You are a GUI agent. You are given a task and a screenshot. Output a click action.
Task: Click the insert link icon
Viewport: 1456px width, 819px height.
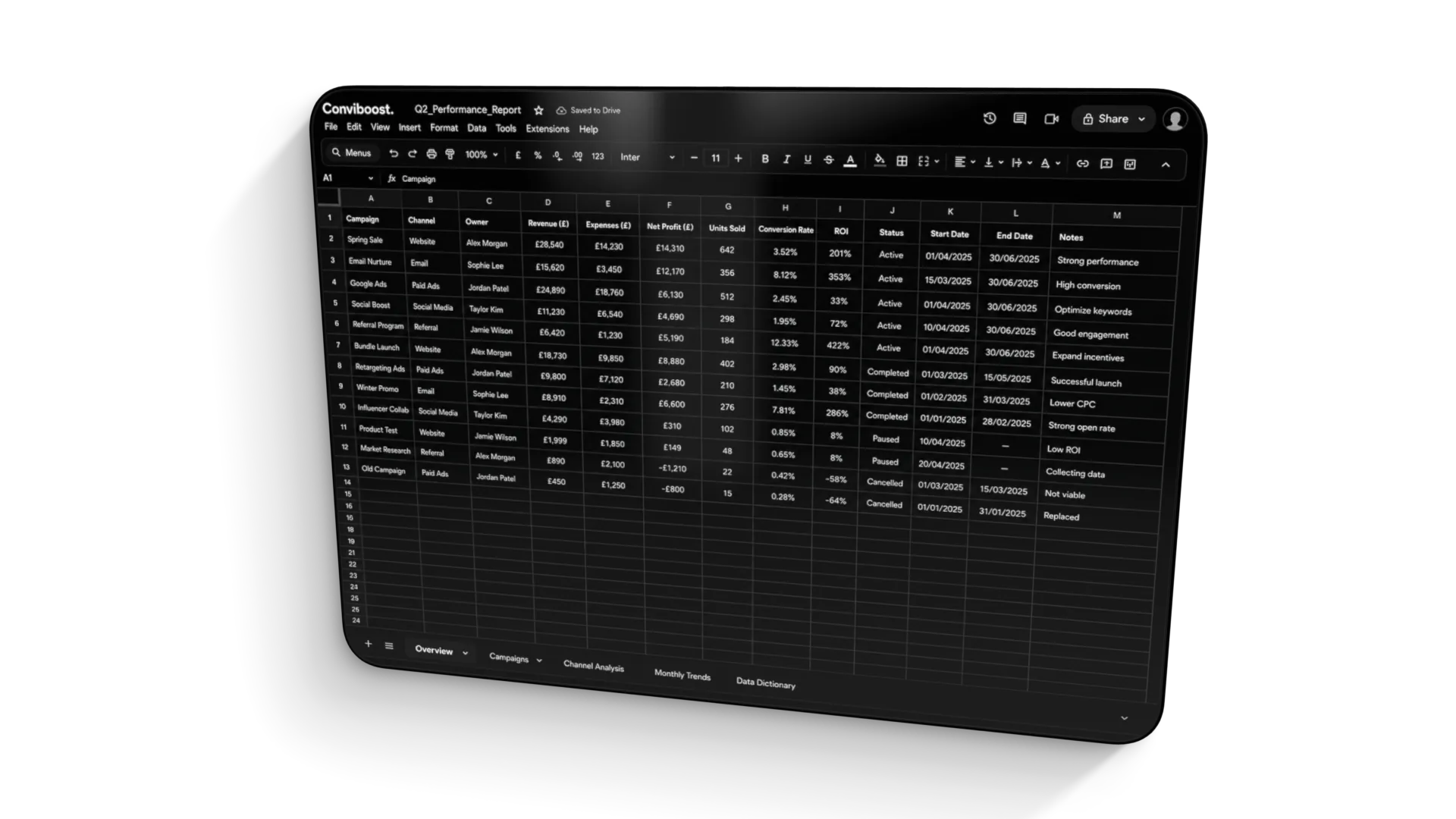tap(1082, 163)
